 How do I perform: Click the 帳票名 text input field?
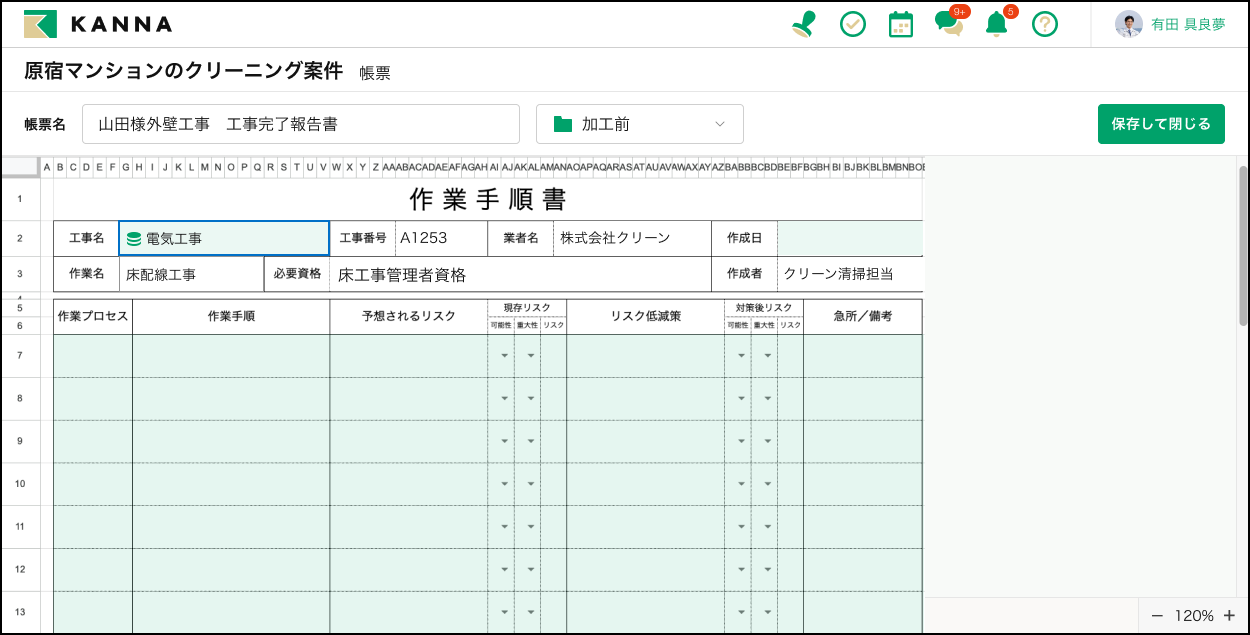pos(300,124)
